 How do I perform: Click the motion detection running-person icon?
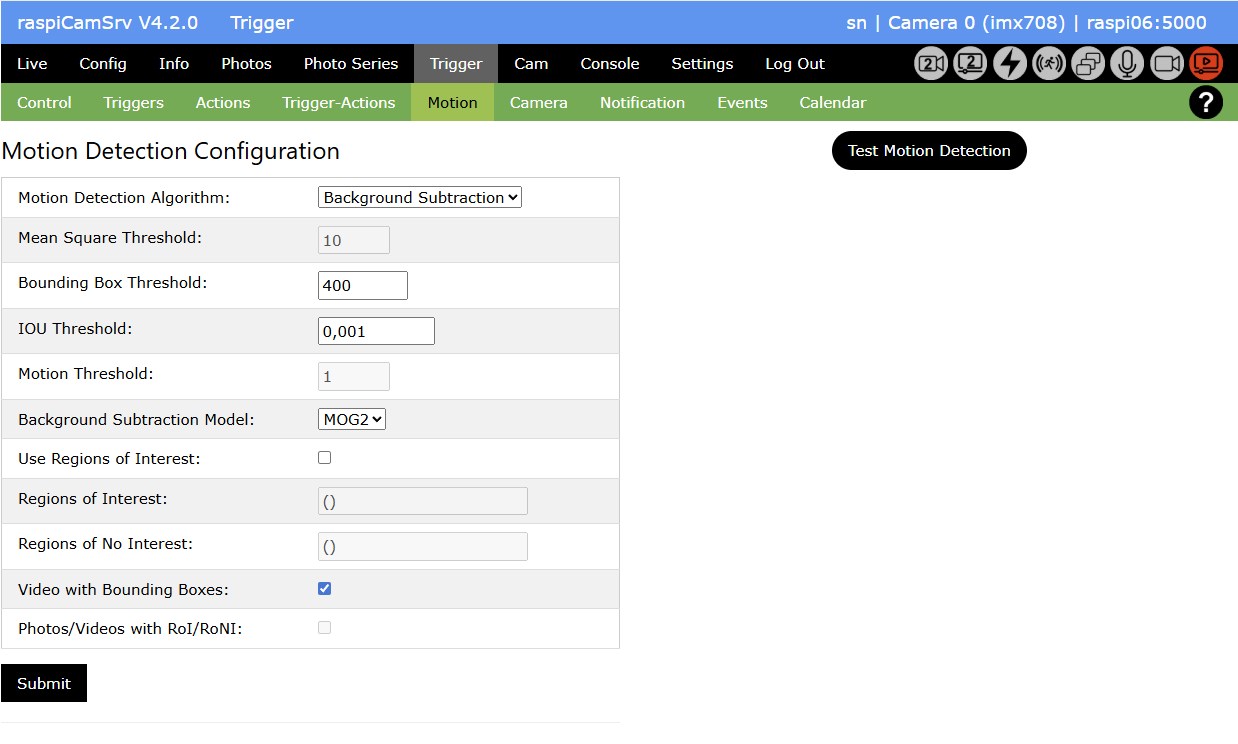[1049, 64]
